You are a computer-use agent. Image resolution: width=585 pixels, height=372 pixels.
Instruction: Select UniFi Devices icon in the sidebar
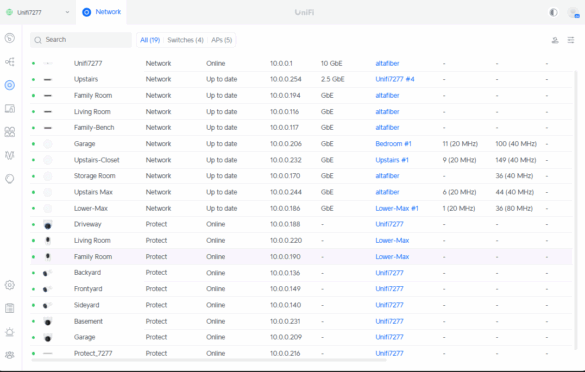pyautogui.click(x=10, y=85)
